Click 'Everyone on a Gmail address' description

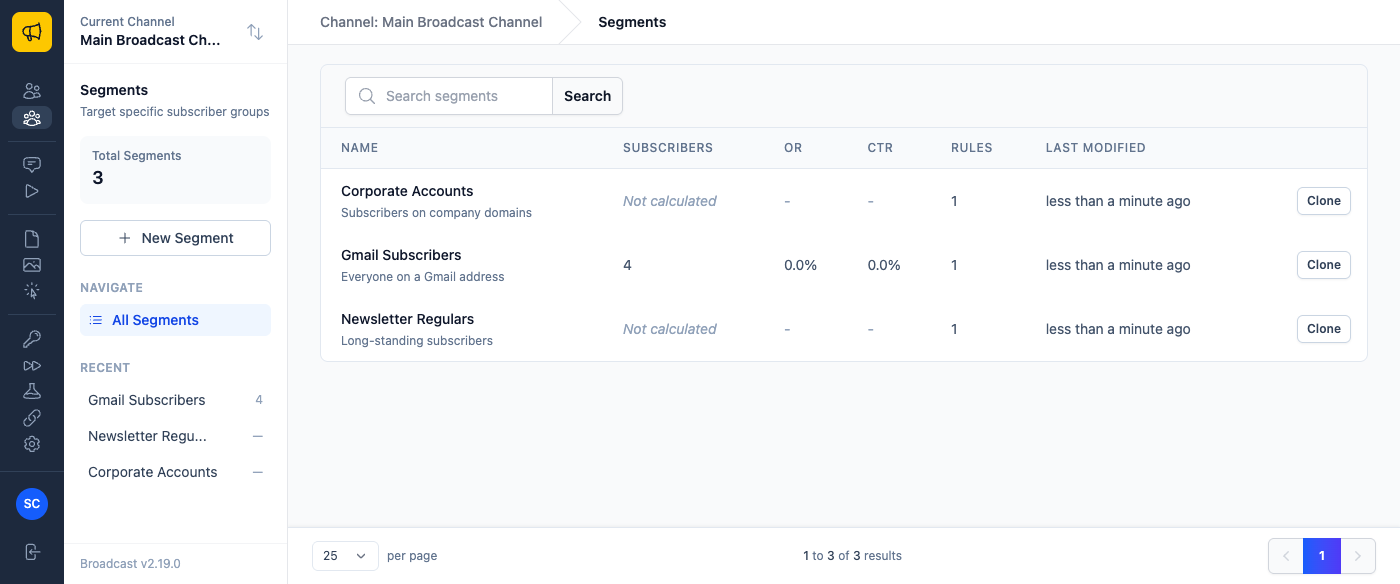coord(423,277)
